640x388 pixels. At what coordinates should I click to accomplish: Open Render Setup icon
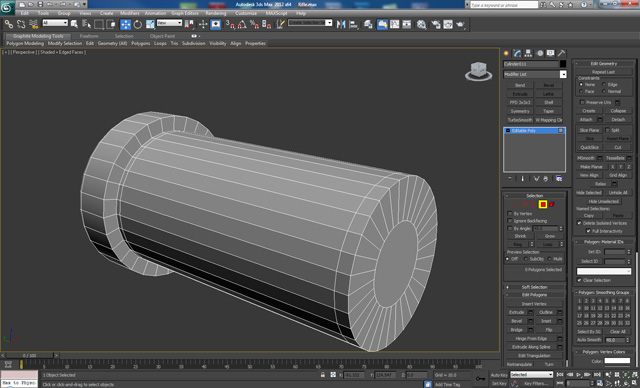[436, 24]
